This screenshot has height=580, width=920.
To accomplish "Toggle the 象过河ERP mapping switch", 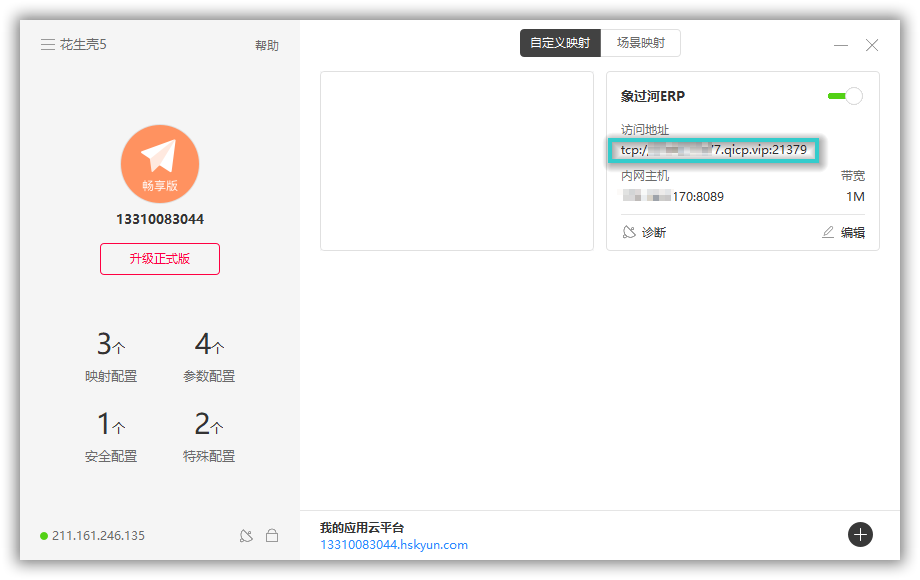I will [x=845, y=96].
